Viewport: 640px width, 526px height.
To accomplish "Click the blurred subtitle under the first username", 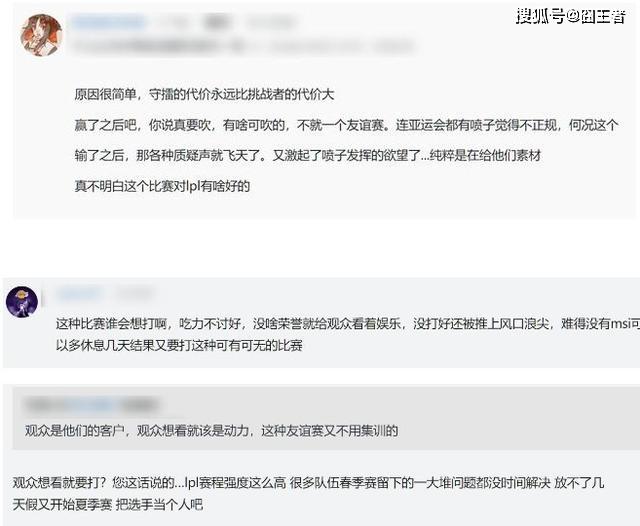I will [243, 46].
